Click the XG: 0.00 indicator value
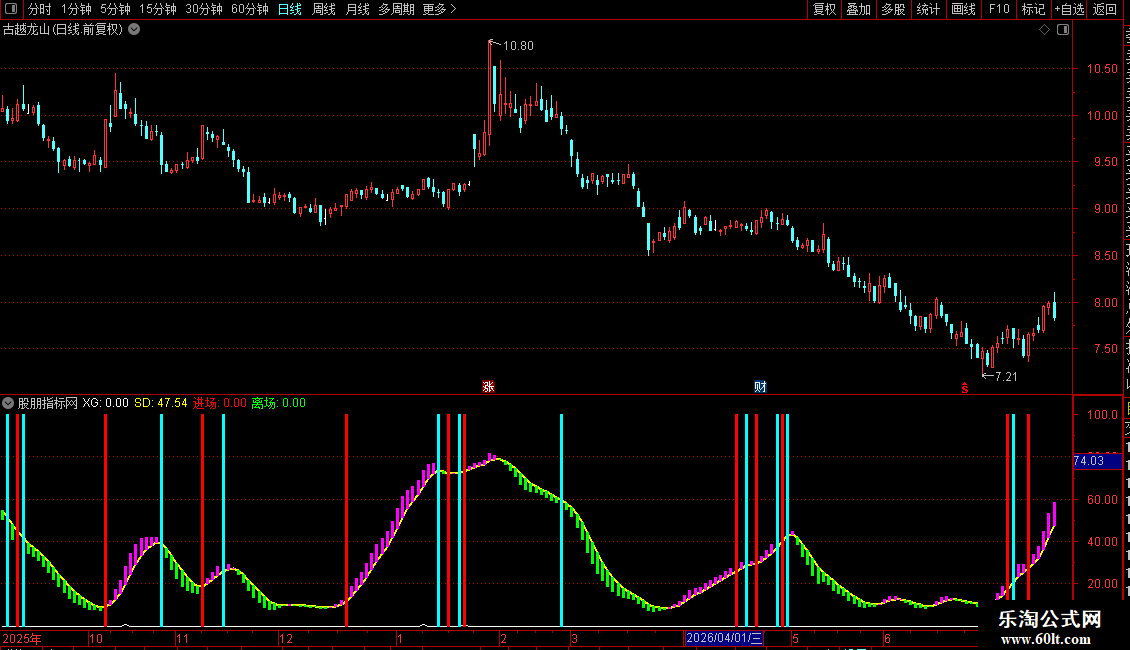1130x650 pixels. (x=105, y=403)
